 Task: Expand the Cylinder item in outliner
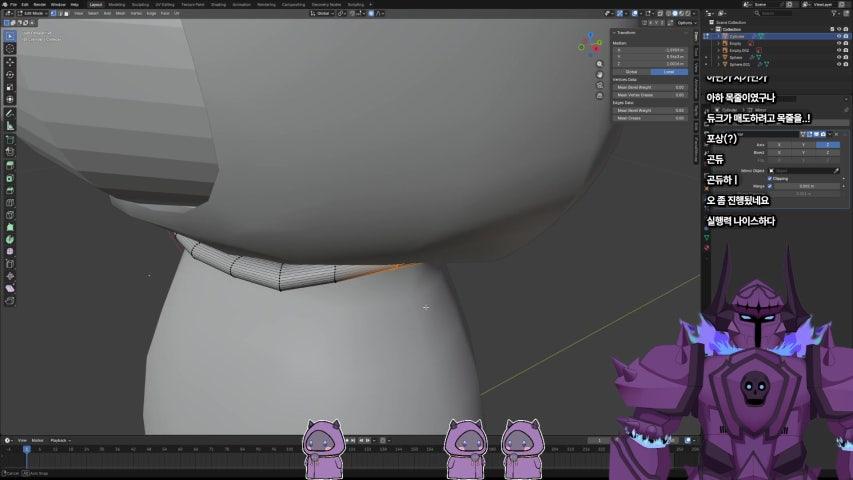pyautogui.click(x=718, y=36)
